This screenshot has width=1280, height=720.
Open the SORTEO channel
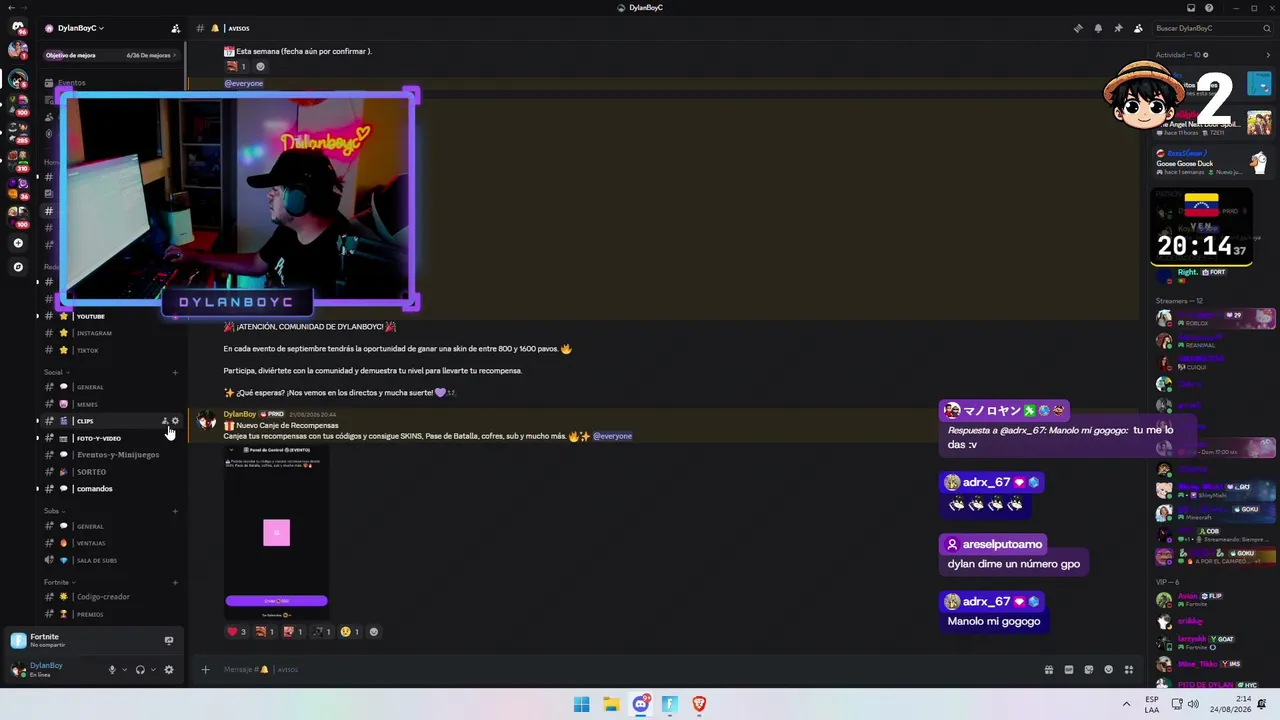tap(110, 472)
